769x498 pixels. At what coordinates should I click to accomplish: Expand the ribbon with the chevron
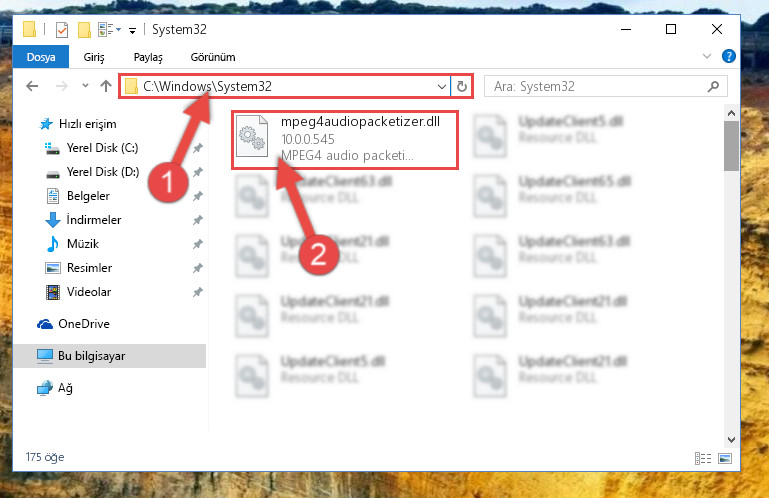[707, 56]
